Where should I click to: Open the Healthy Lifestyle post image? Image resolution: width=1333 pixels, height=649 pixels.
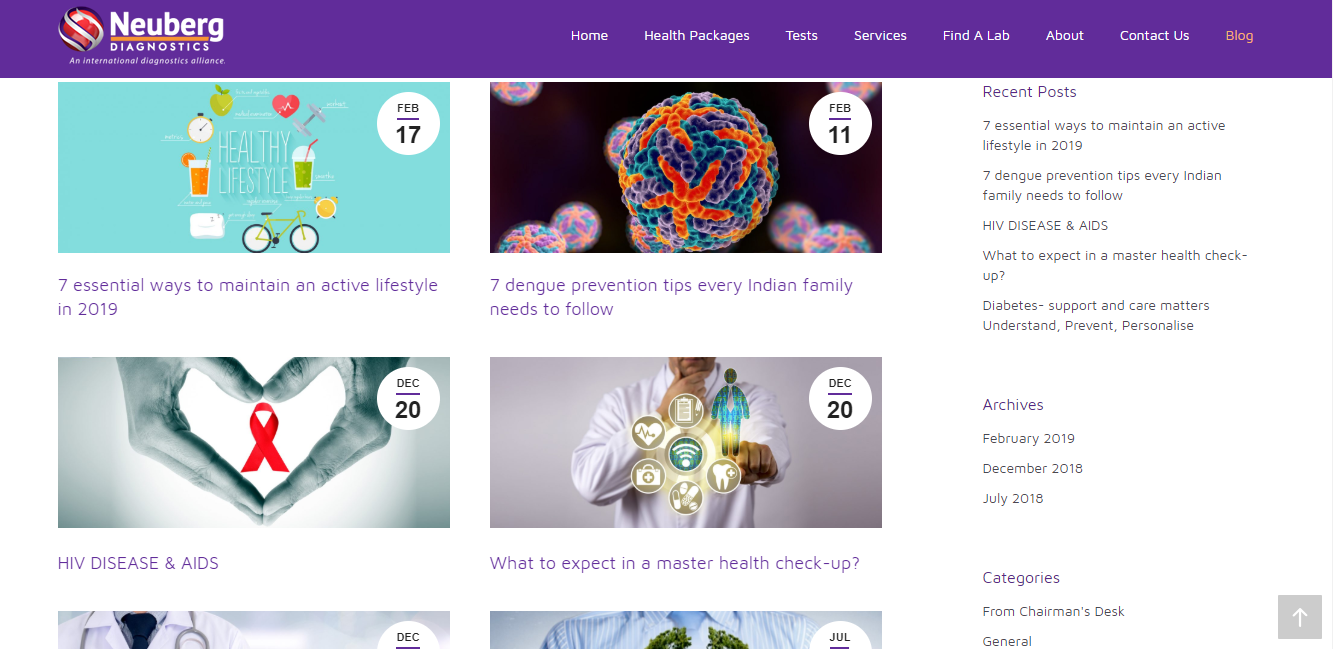coord(254,167)
